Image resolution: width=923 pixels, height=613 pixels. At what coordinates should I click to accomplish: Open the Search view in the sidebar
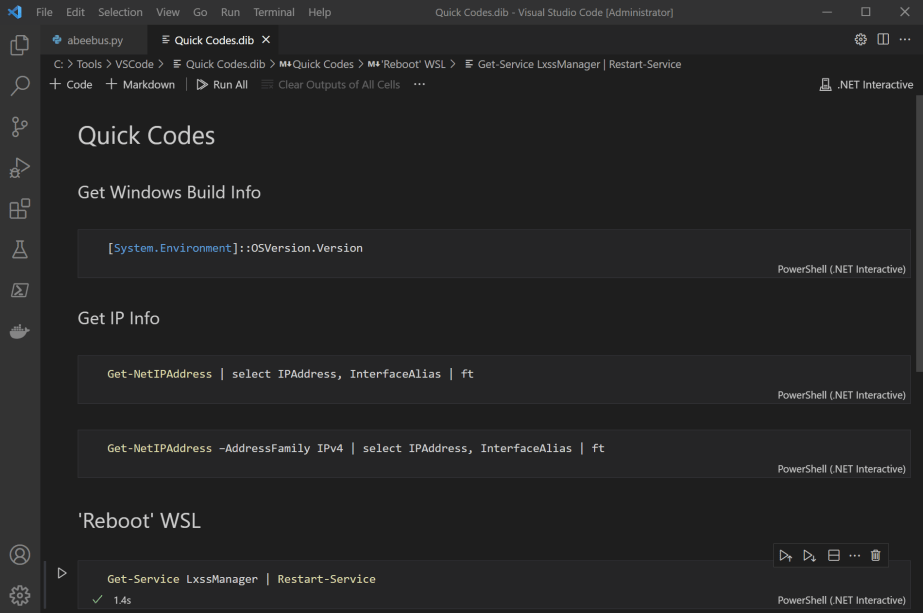[x=20, y=86]
